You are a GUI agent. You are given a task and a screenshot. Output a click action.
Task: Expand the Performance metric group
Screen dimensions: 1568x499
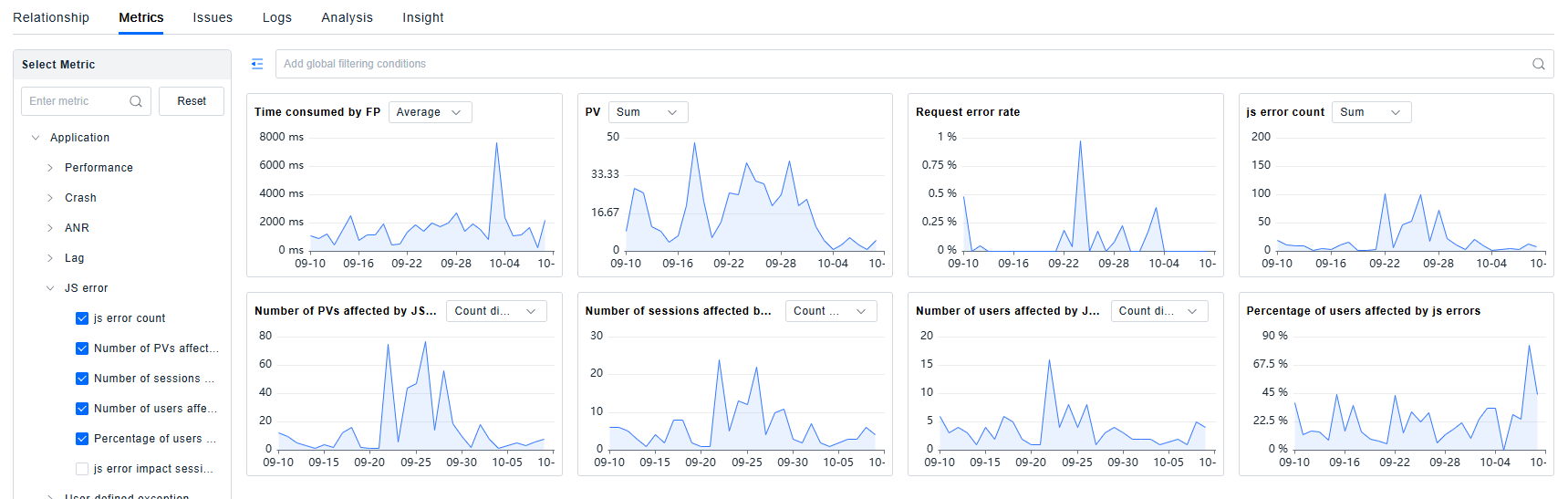click(x=50, y=168)
